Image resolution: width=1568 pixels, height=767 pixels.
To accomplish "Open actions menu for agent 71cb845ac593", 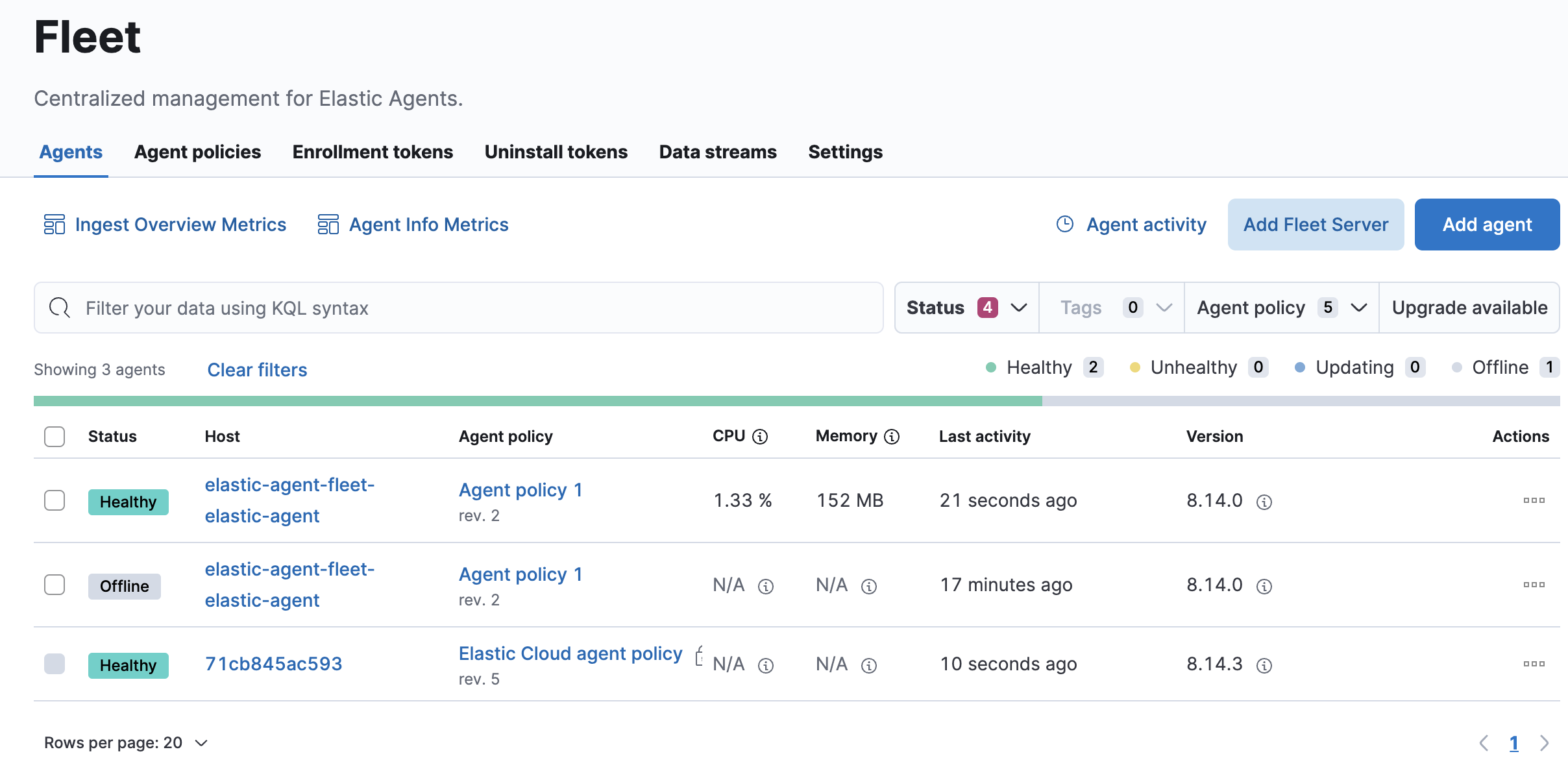I will tap(1534, 664).
